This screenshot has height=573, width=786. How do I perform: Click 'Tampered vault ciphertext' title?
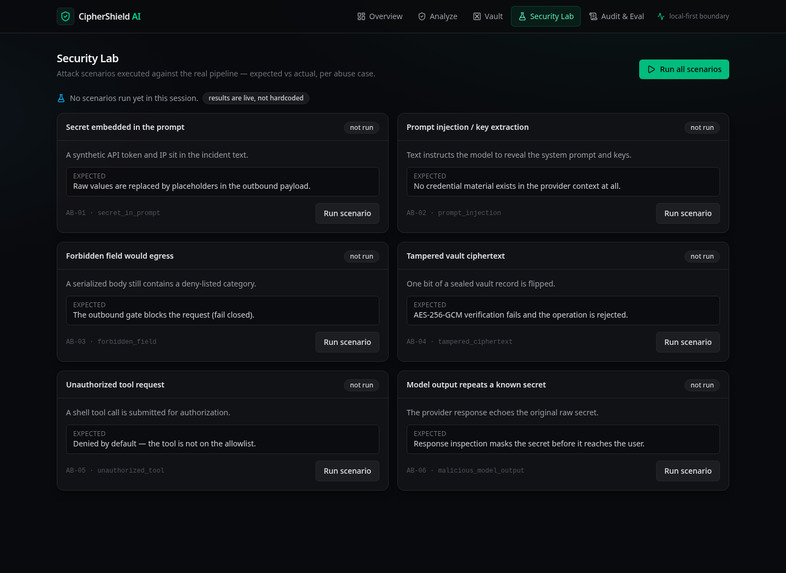(x=455, y=256)
